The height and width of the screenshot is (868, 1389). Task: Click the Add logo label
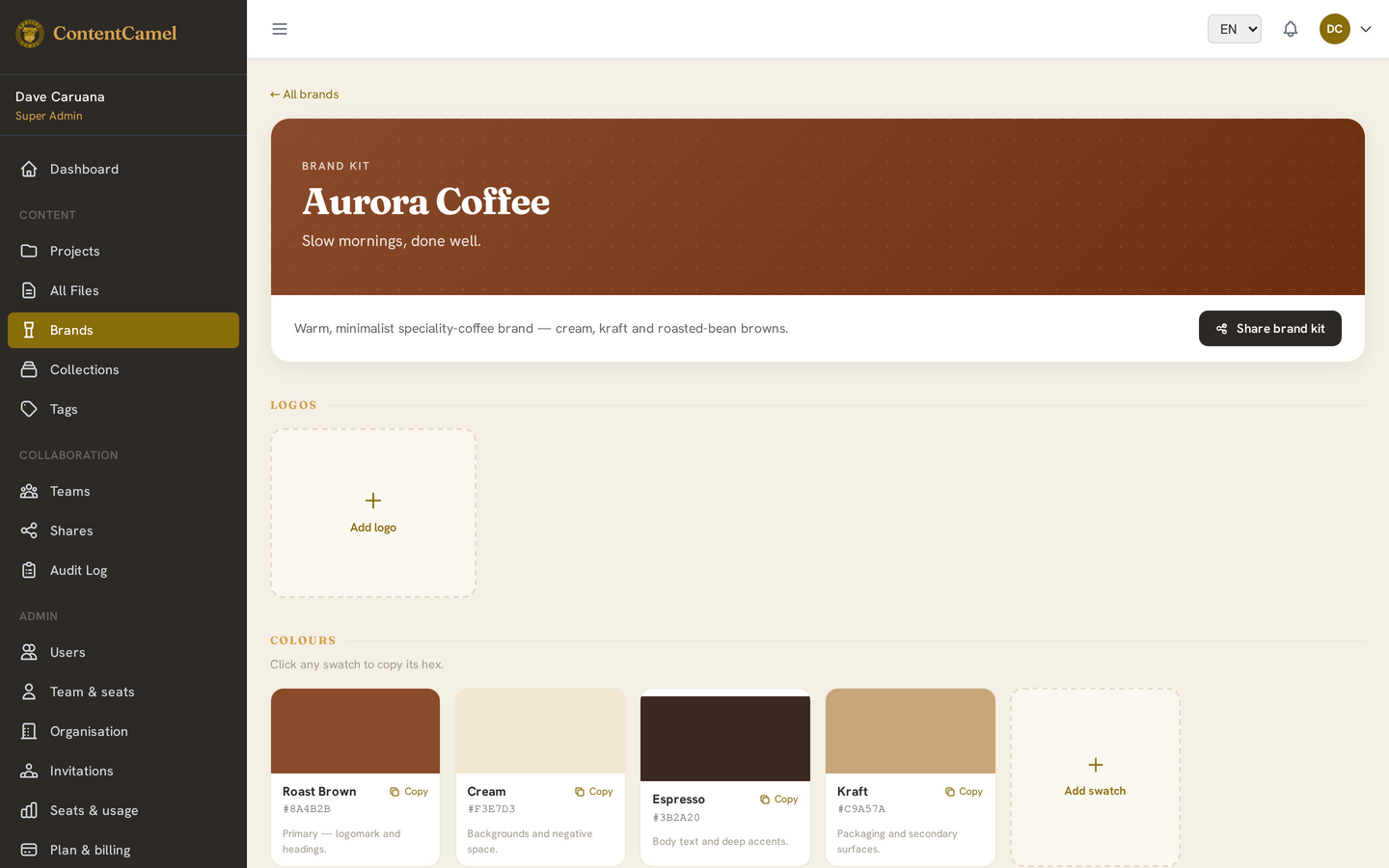(x=373, y=528)
